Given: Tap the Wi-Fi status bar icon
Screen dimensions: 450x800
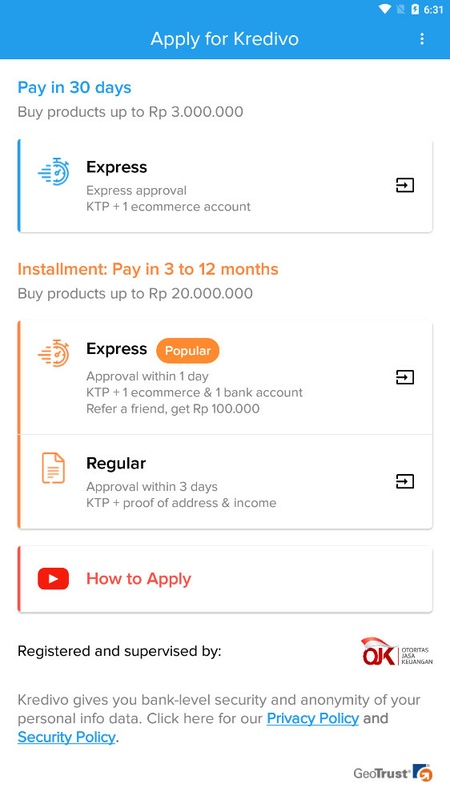Looking at the screenshot, I should point(385,9).
